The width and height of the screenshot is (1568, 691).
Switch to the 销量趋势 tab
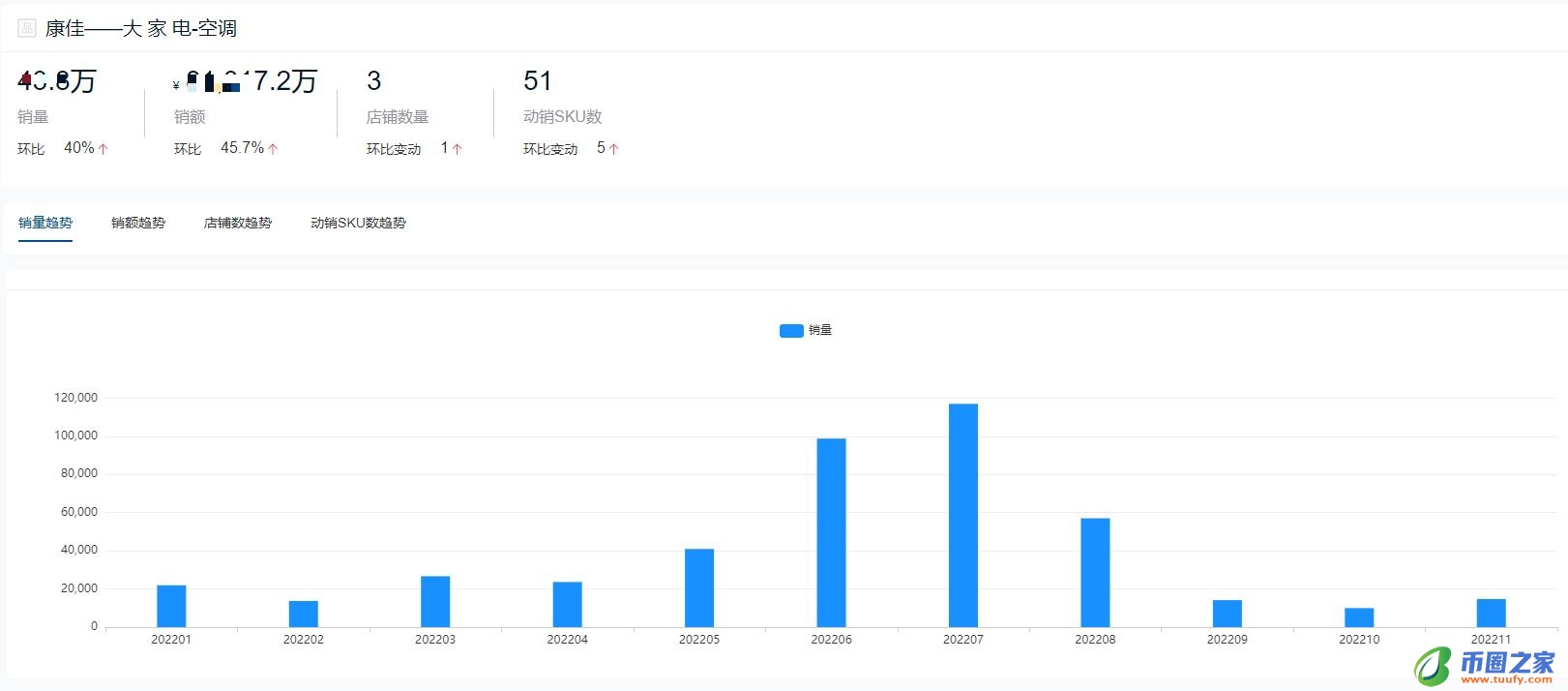tap(45, 223)
